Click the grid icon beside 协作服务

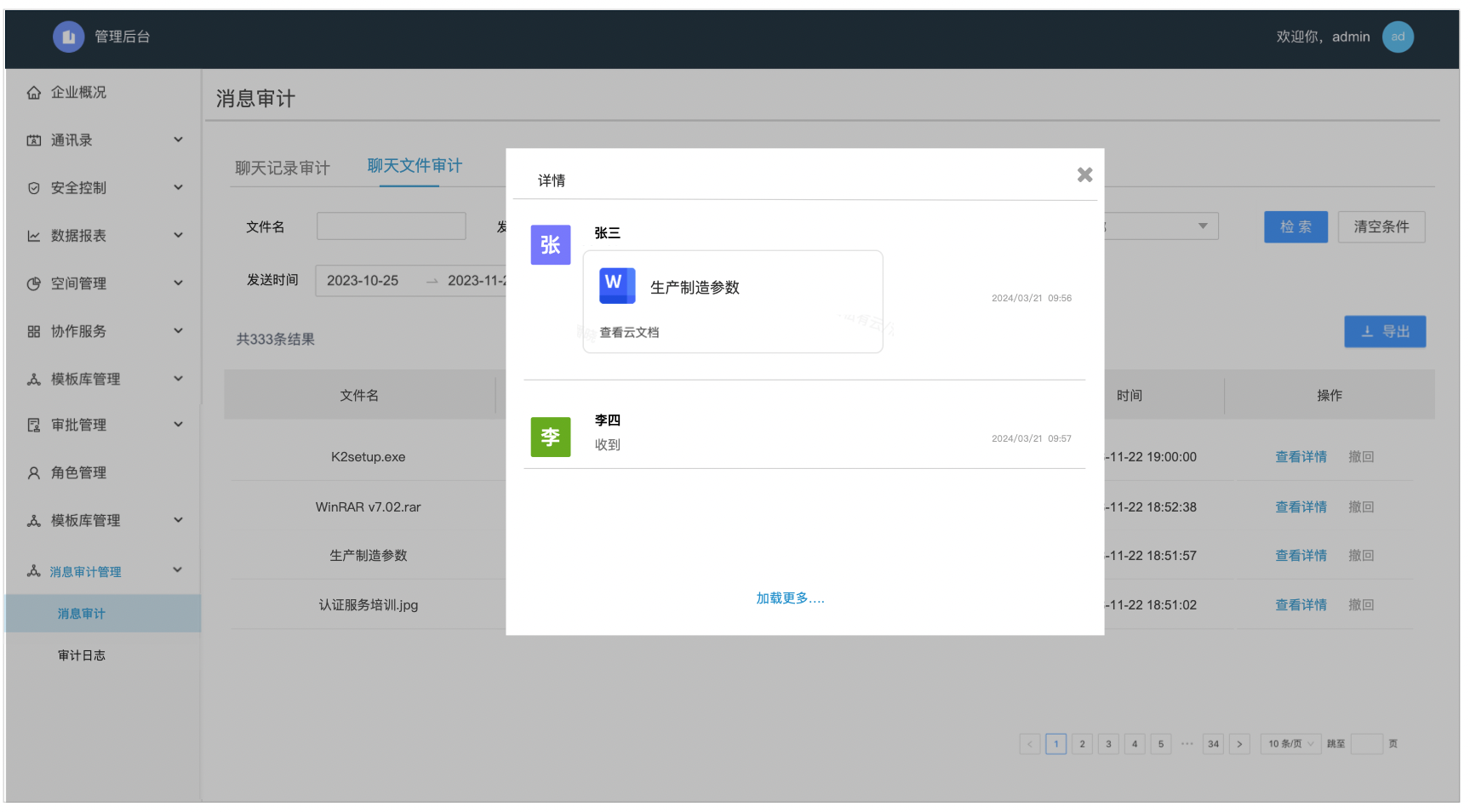pos(34,331)
